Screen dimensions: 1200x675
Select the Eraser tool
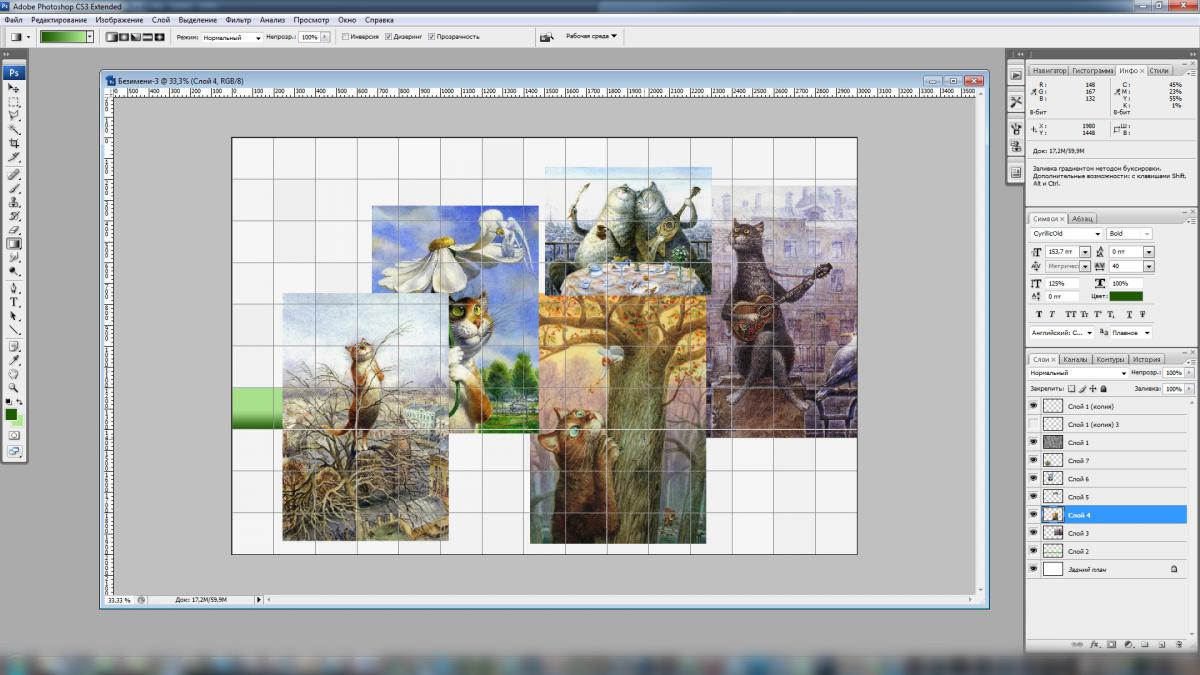click(x=14, y=229)
